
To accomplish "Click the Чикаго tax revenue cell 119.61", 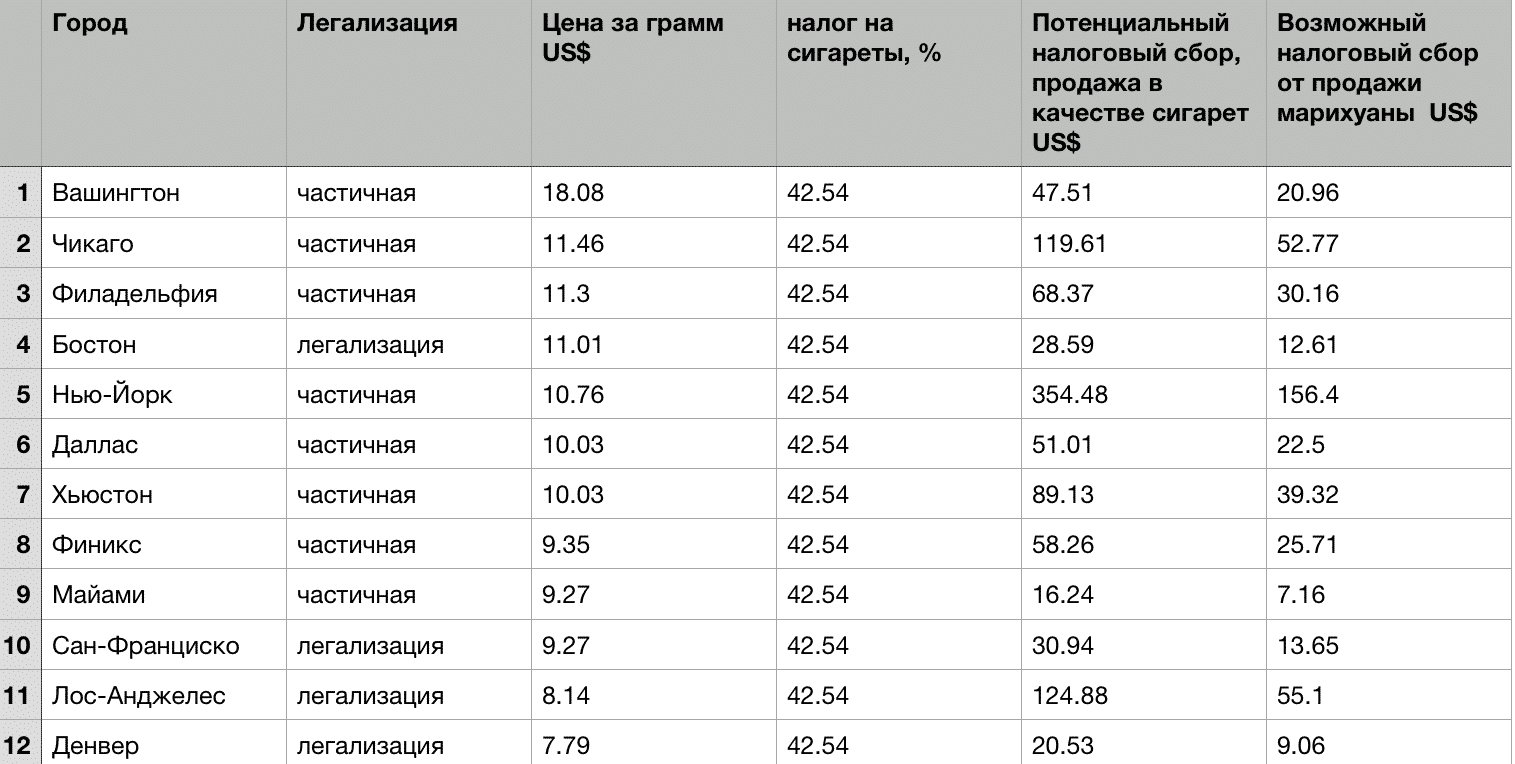I will 1143,243.
